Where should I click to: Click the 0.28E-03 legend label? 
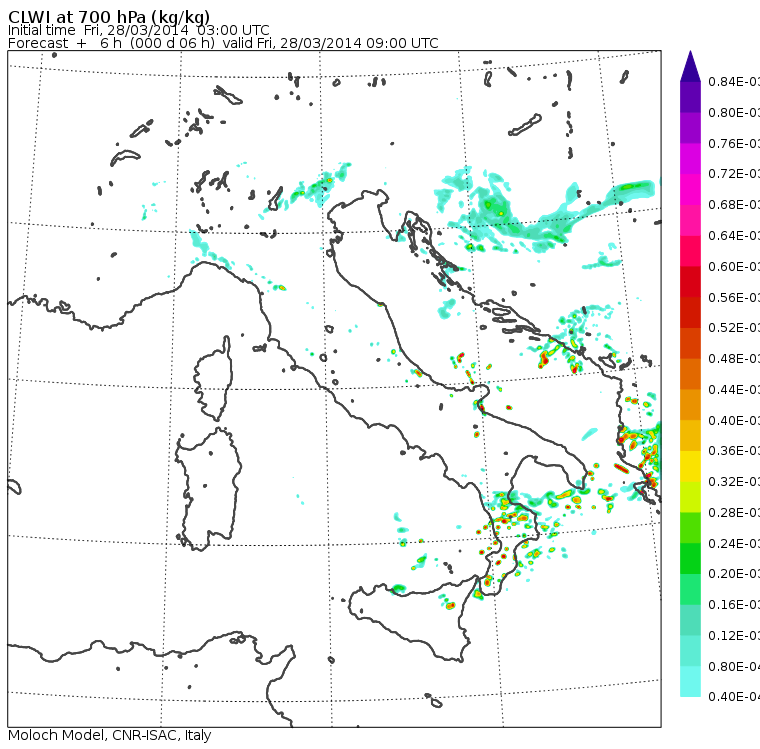pyautogui.click(x=734, y=512)
